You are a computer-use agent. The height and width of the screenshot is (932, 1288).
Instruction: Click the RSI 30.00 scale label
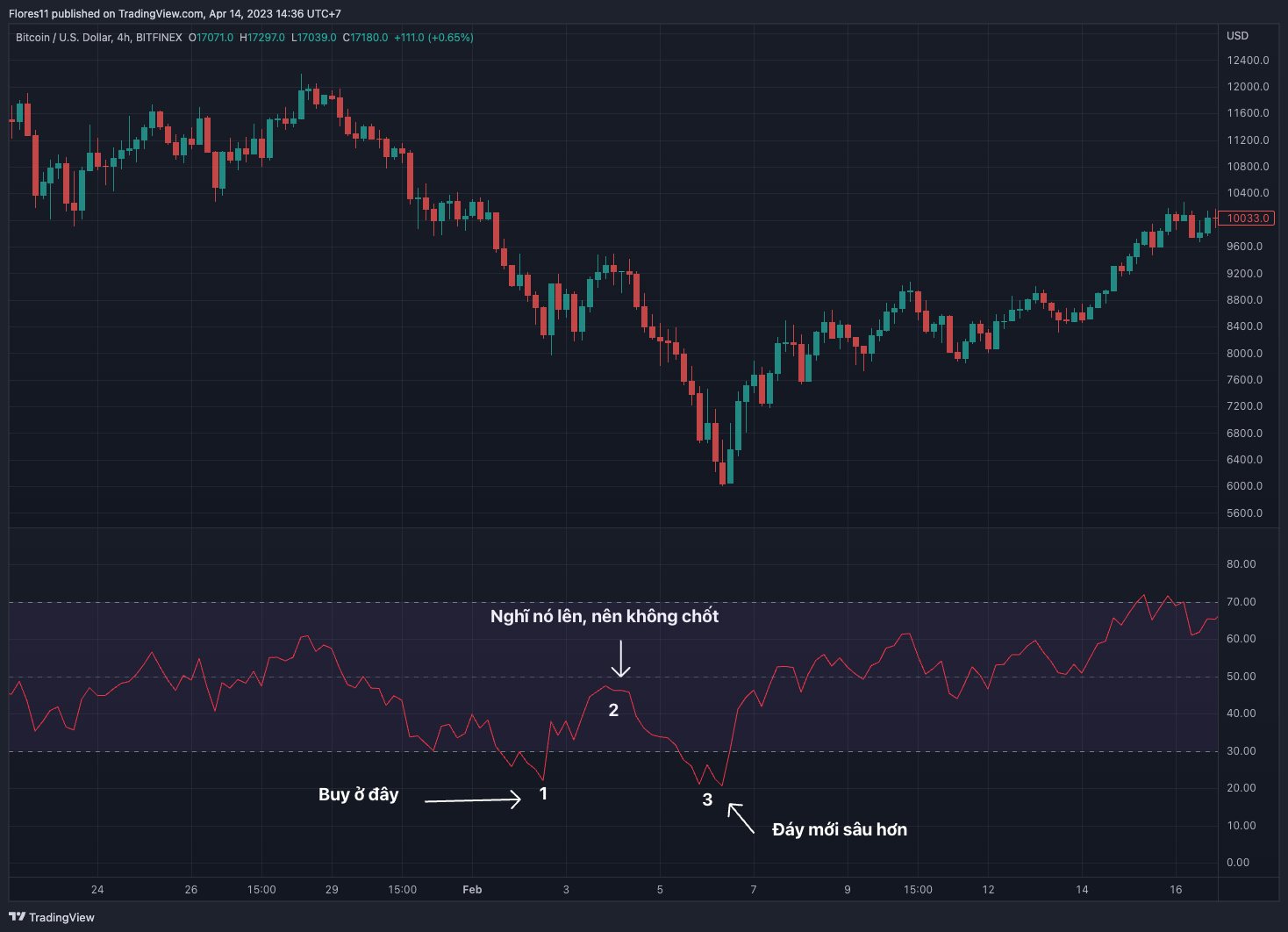1241,751
